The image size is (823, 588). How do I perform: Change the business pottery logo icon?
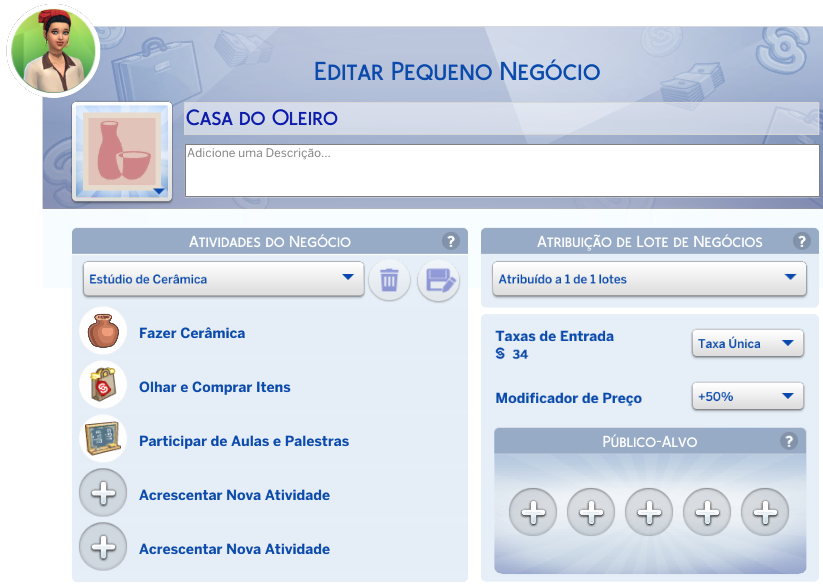point(122,151)
